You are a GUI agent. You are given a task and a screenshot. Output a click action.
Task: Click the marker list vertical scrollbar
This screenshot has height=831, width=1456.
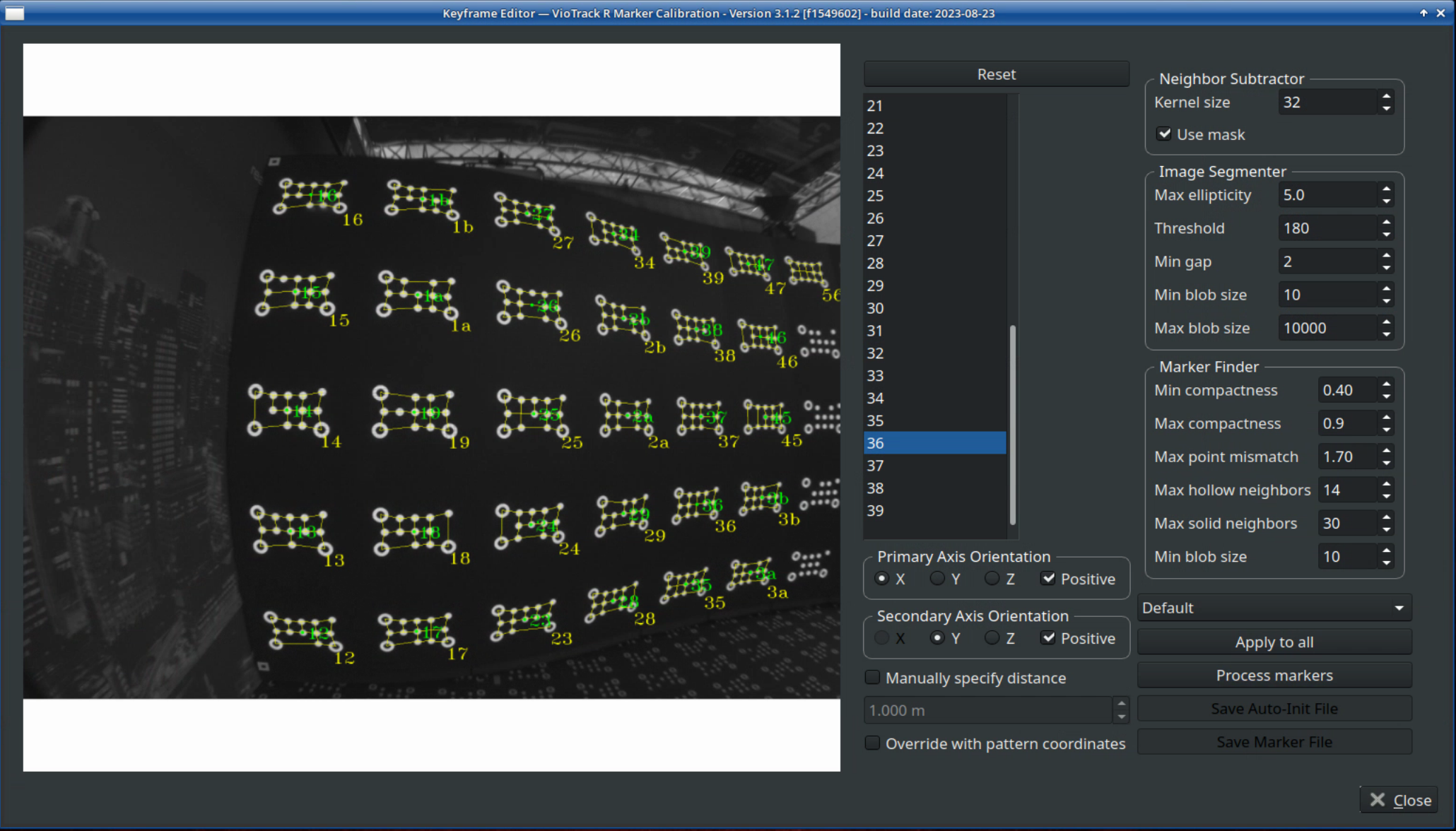(x=1012, y=424)
